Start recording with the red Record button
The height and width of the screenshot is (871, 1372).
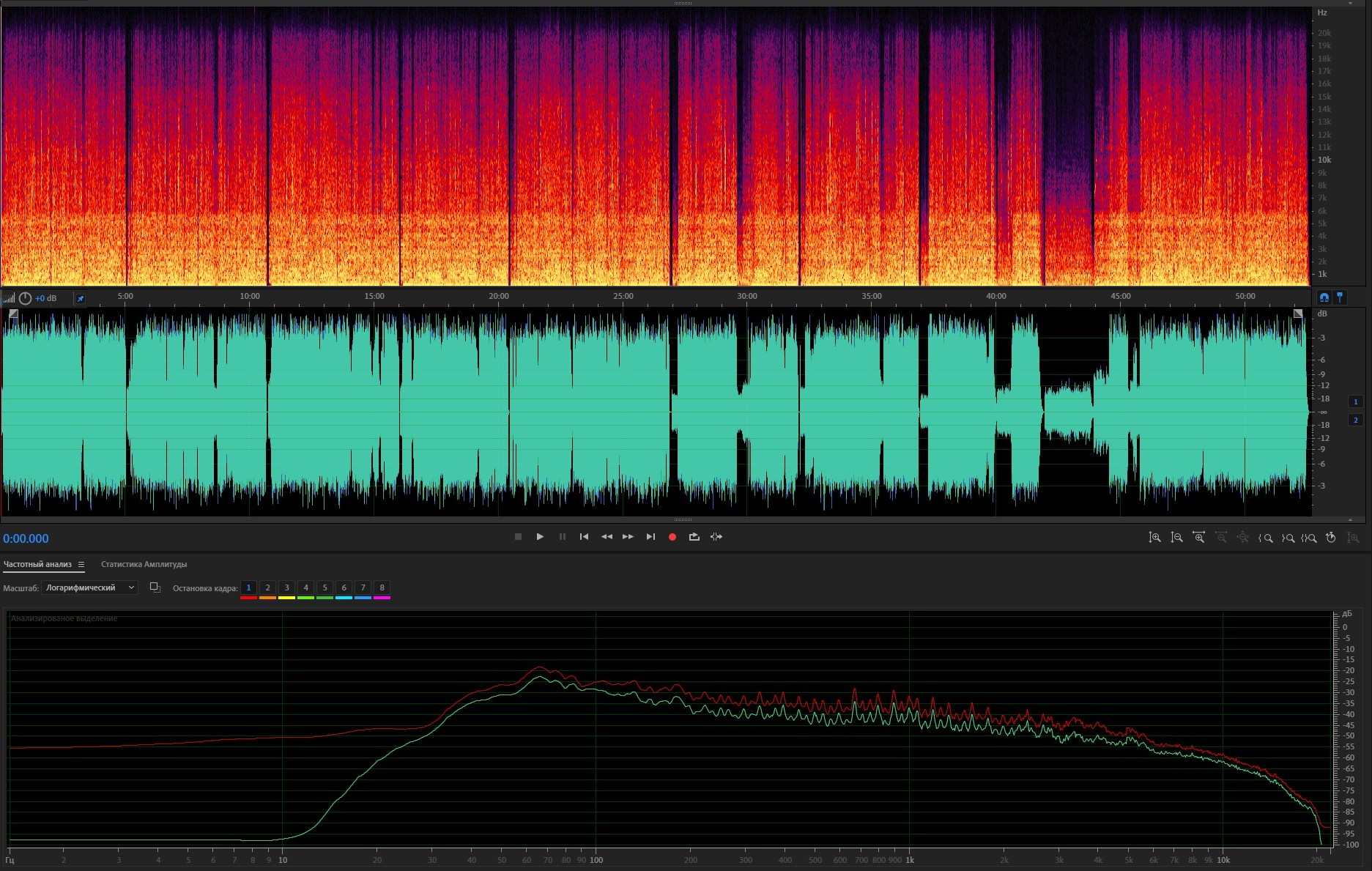pyautogui.click(x=672, y=537)
